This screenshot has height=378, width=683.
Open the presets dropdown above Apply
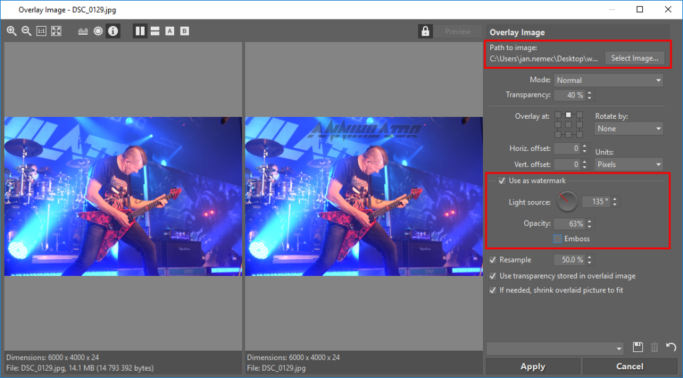click(555, 348)
